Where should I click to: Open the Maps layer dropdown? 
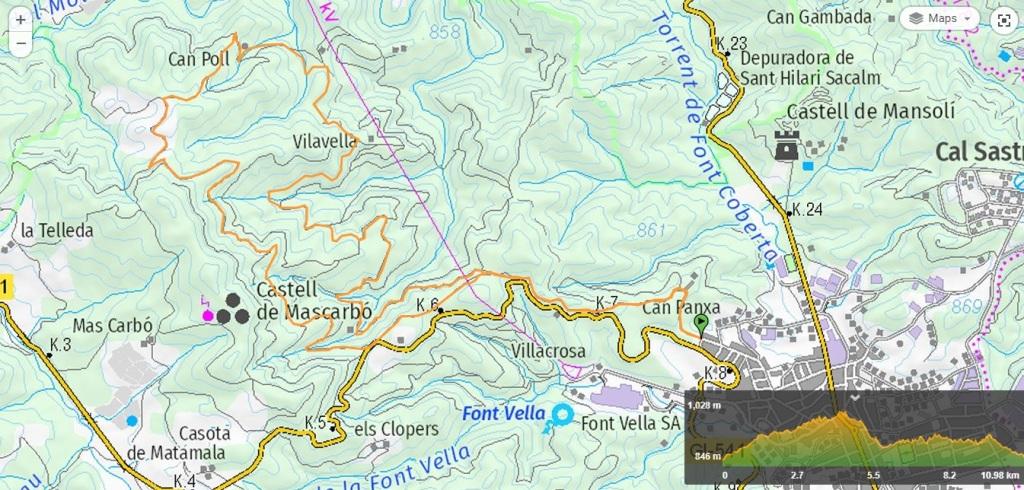coord(939,18)
